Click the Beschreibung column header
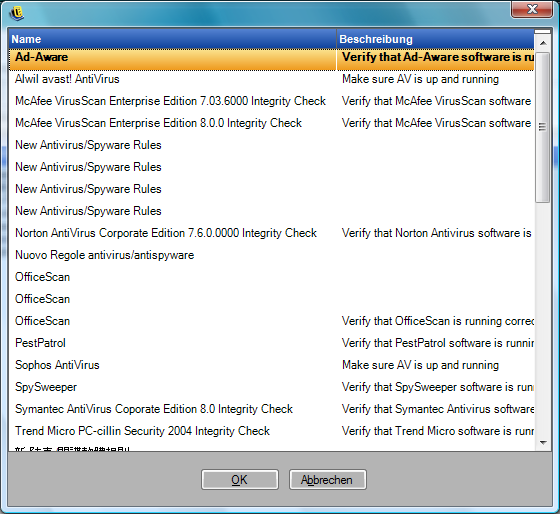Image resolution: width=560 pixels, height=514 pixels. (435, 39)
